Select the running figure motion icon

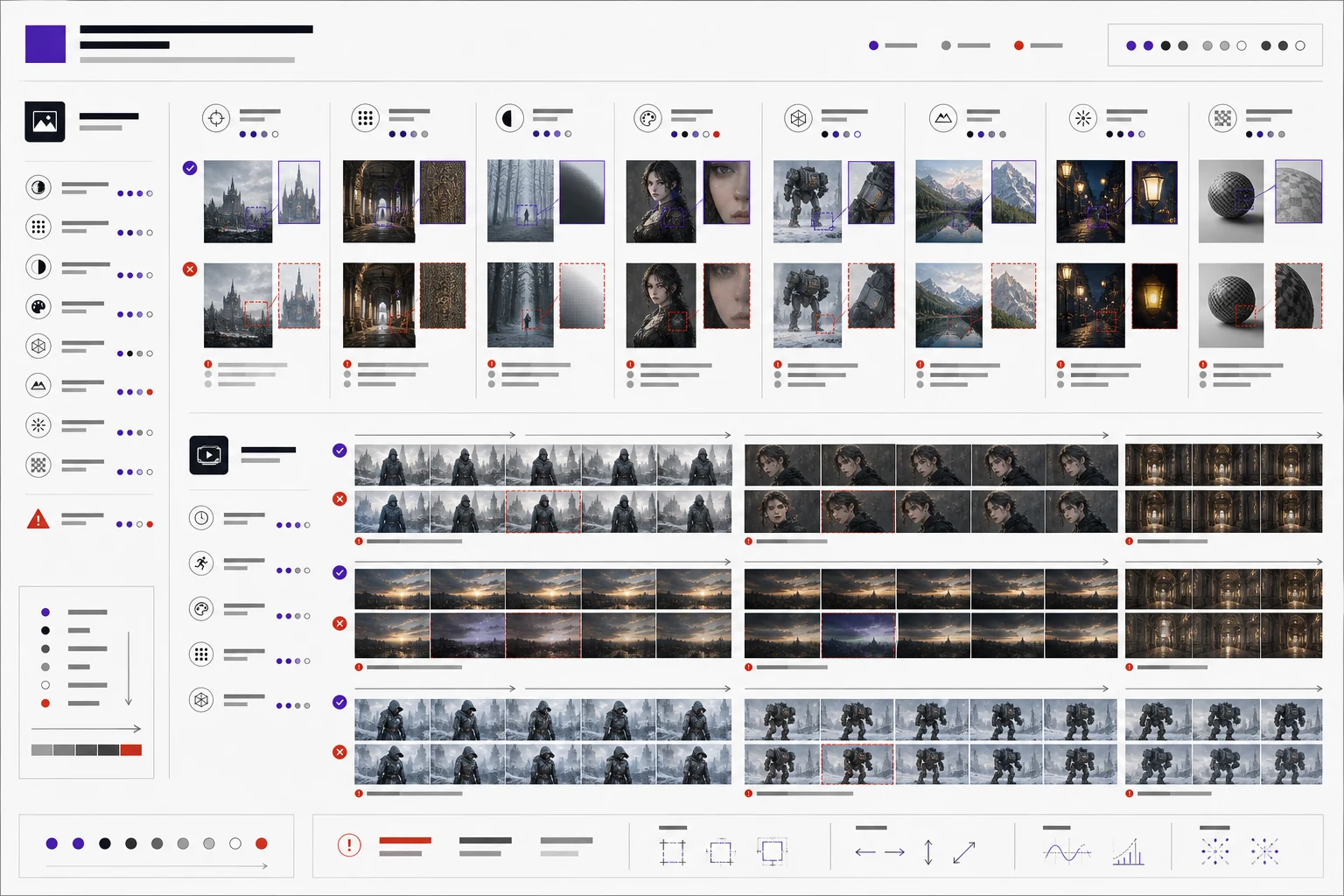point(201,563)
